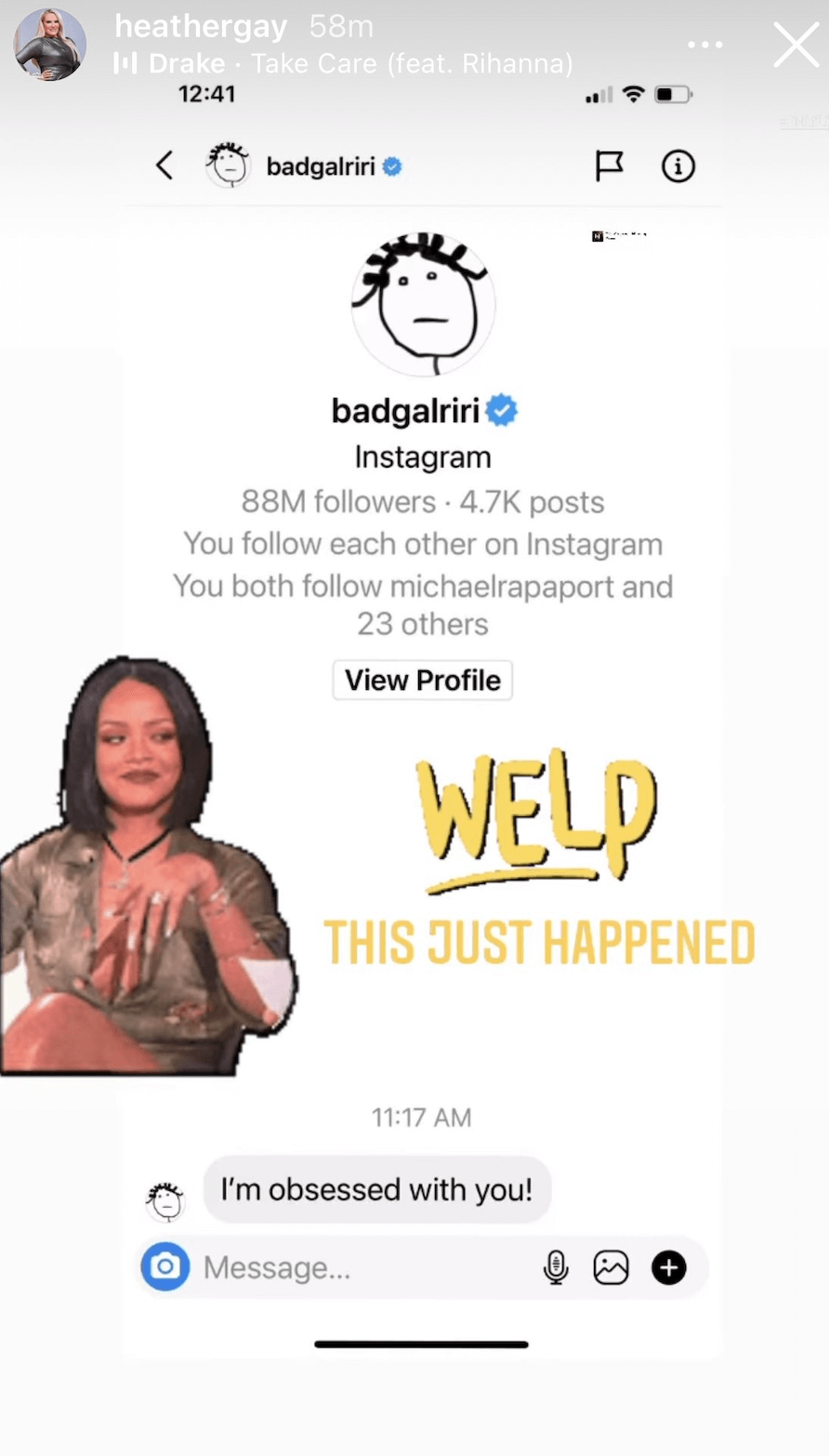Image resolution: width=829 pixels, height=1456 pixels.
Task: Tap the small avatar in chat header
Action: (x=228, y=165)
